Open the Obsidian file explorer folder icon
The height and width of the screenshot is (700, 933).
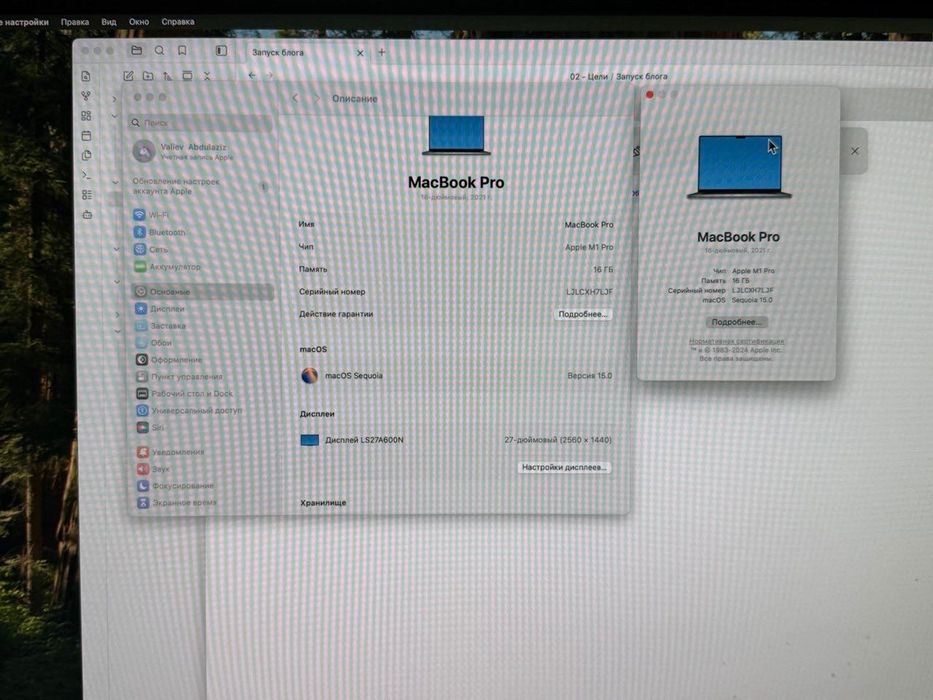(136, 51)
